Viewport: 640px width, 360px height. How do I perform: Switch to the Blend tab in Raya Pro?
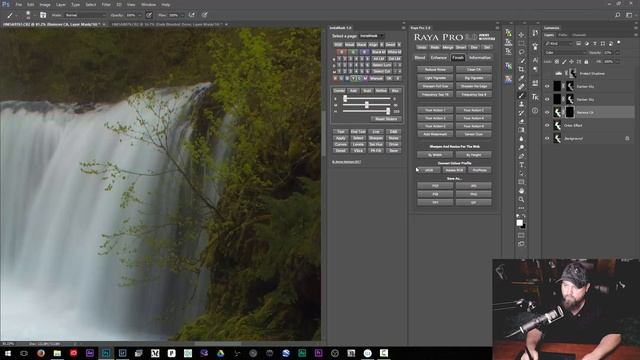click(420, 58)
